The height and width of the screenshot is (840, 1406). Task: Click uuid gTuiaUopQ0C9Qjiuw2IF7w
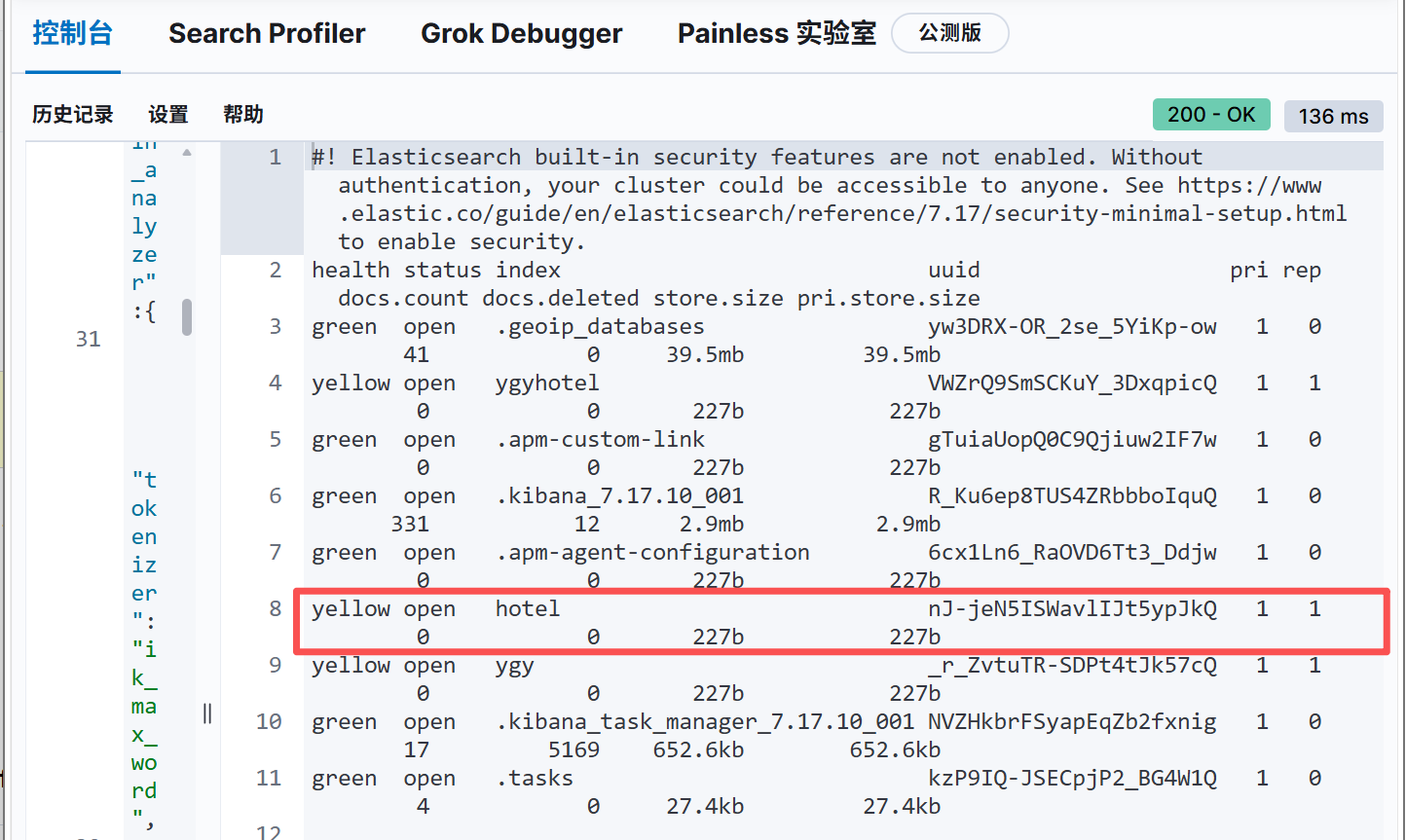(1072, 439)
